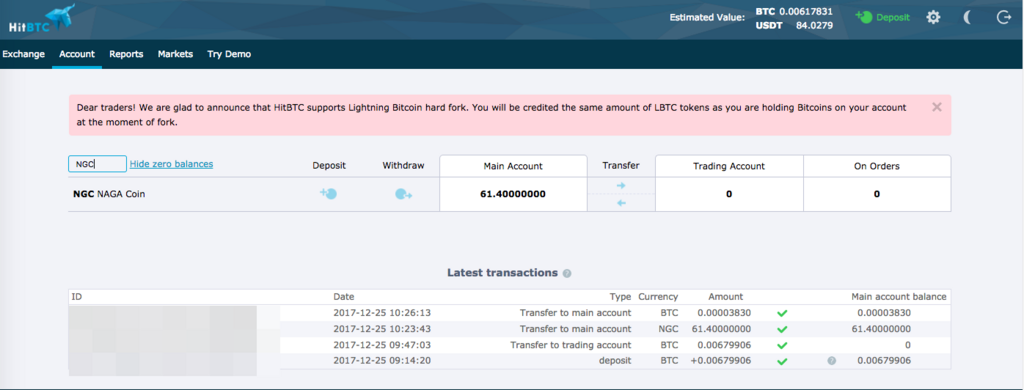1024x390 pixels.
Task: Click the date 2017-12-25 09:47:03
Action: click(x=382, y=345)
